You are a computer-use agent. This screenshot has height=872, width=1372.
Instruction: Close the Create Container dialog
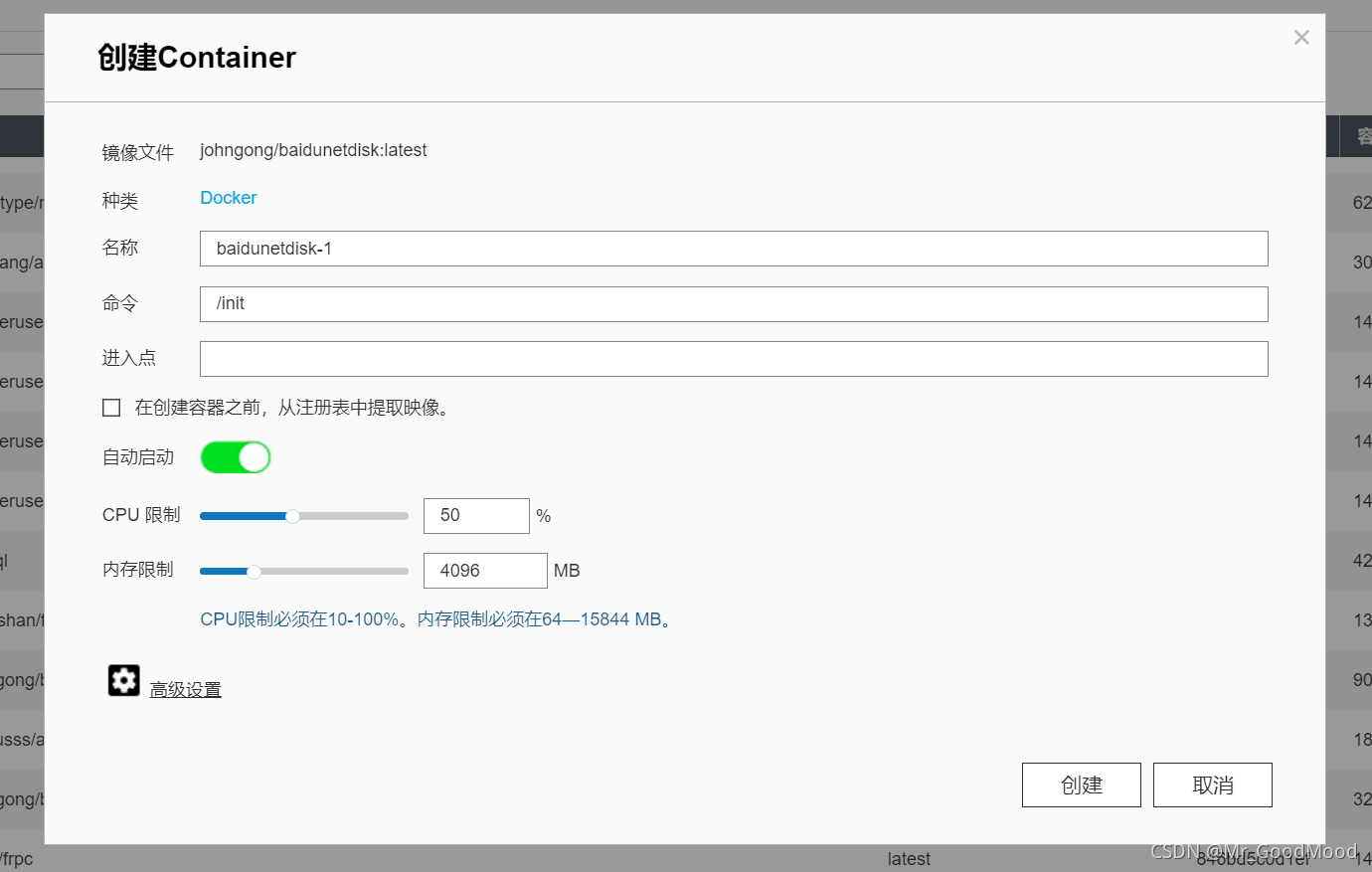click(1301, 38)
